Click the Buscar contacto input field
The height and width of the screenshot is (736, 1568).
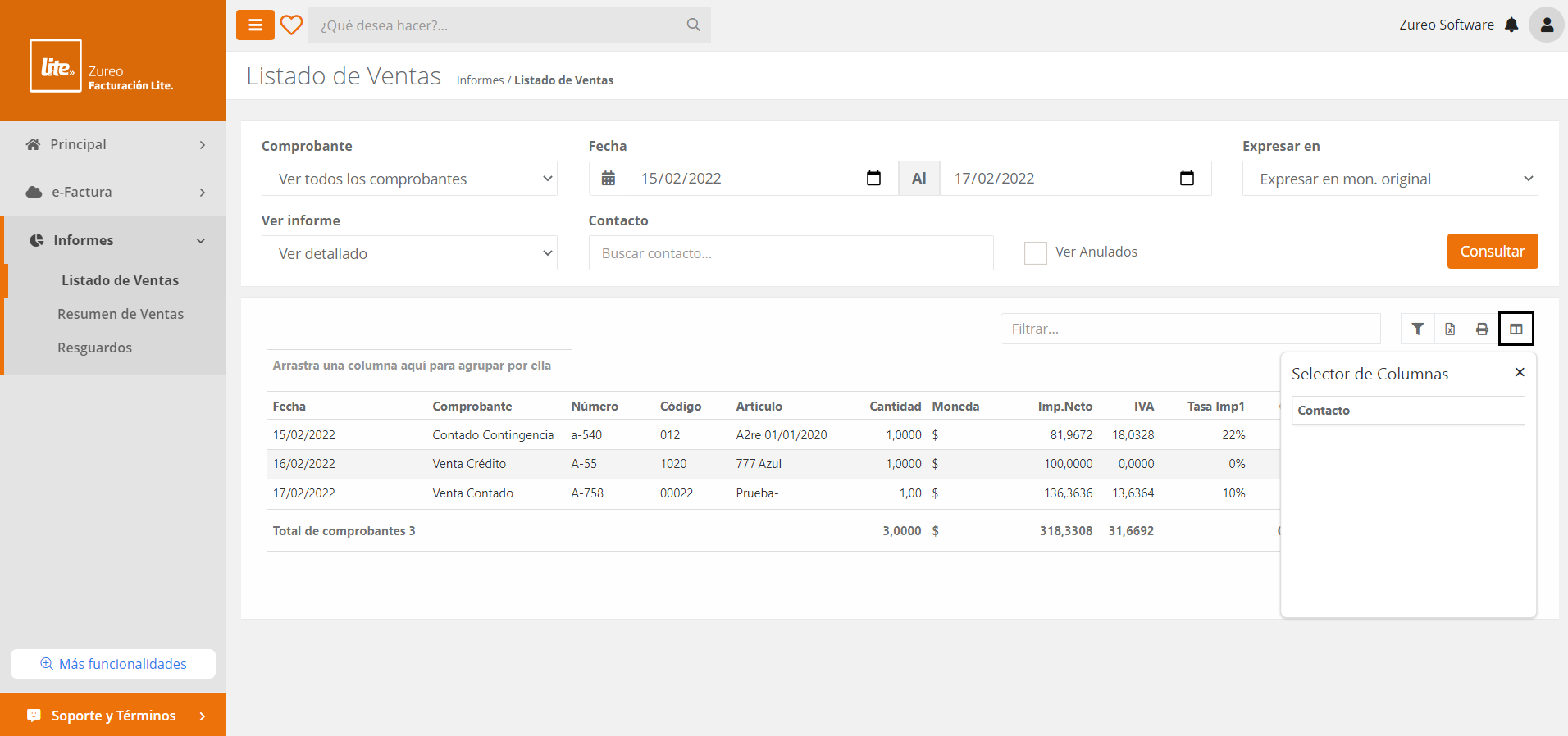(x=791, y=253)
